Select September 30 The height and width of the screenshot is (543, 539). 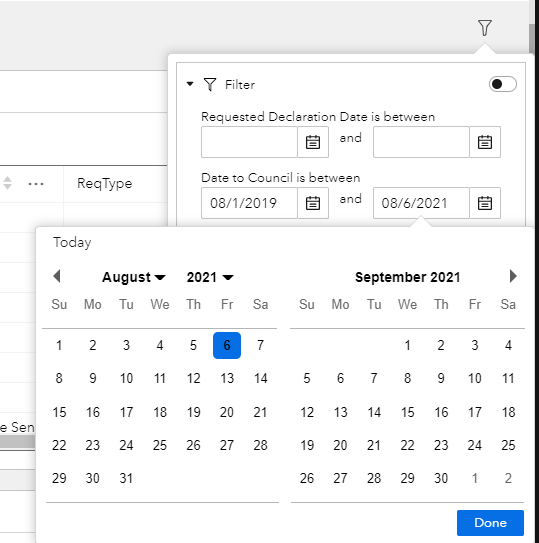click(x=441, y=478)
